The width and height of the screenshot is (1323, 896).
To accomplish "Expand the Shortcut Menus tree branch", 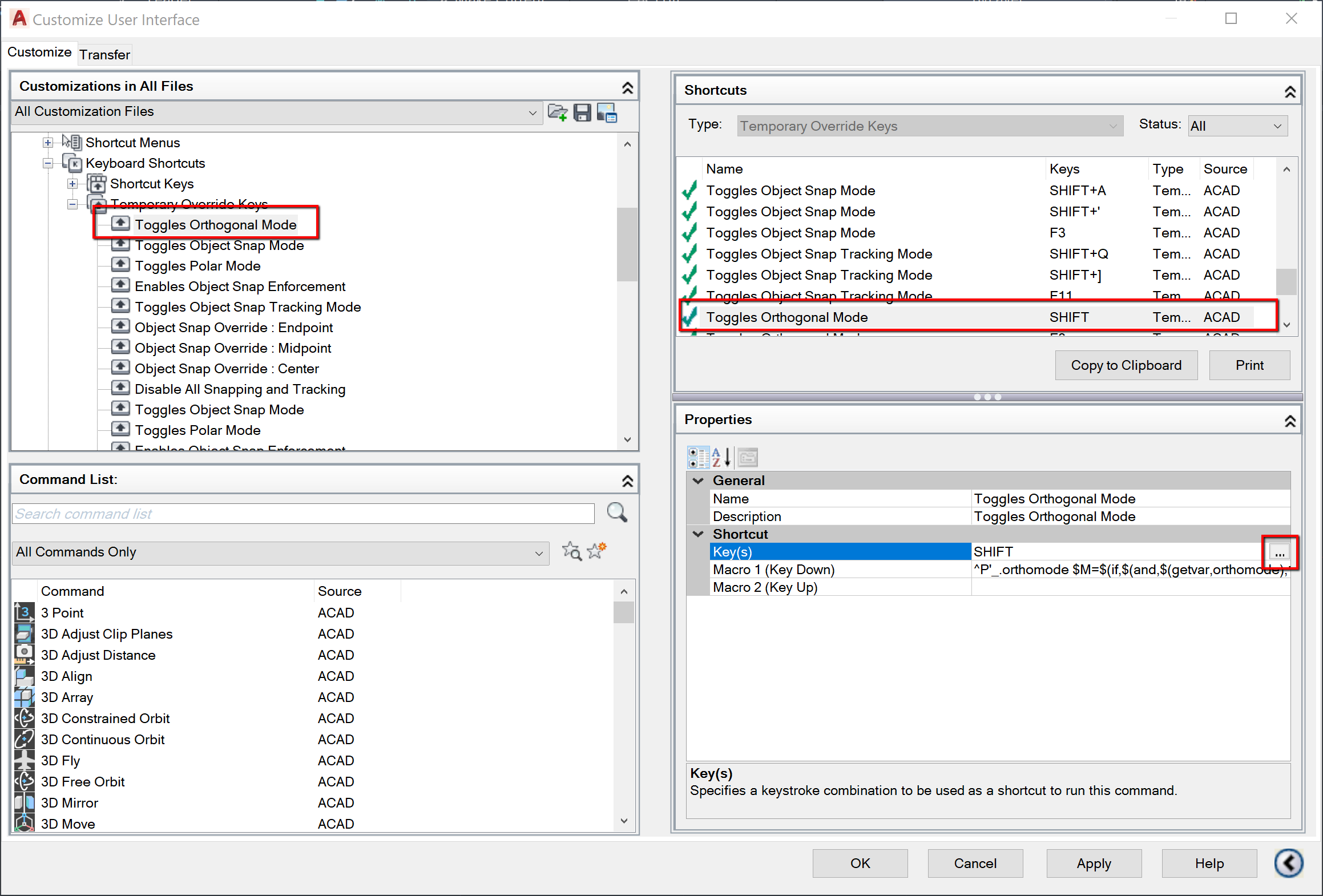I will pos(48,142).
